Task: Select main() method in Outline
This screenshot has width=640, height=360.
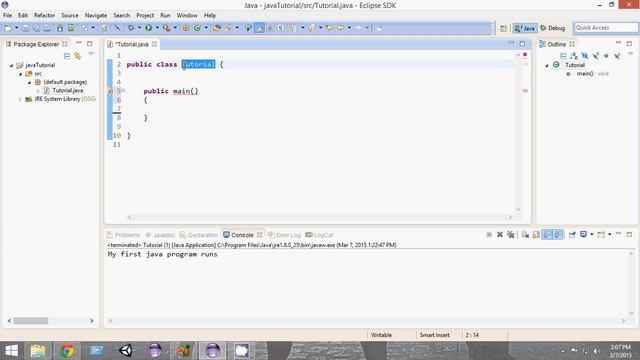Action: (x=588, y=74)
